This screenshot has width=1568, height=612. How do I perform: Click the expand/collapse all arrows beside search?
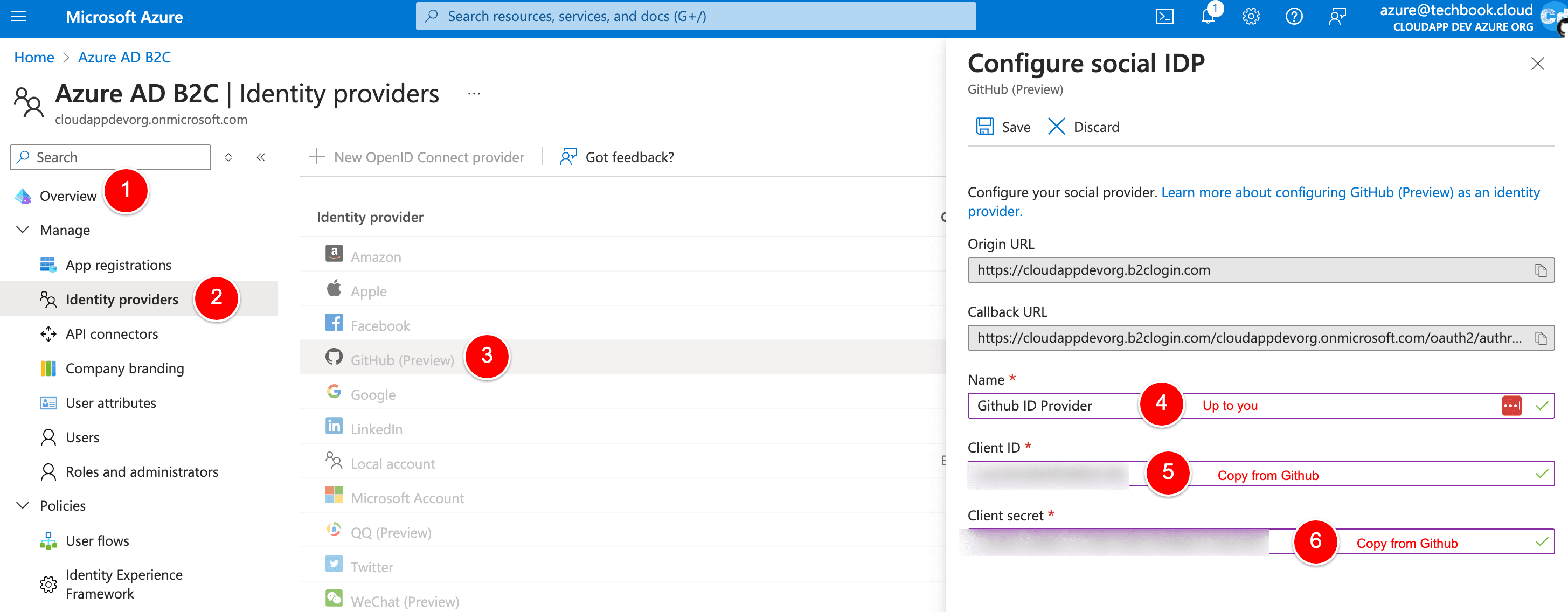click(x=228, y=157)
